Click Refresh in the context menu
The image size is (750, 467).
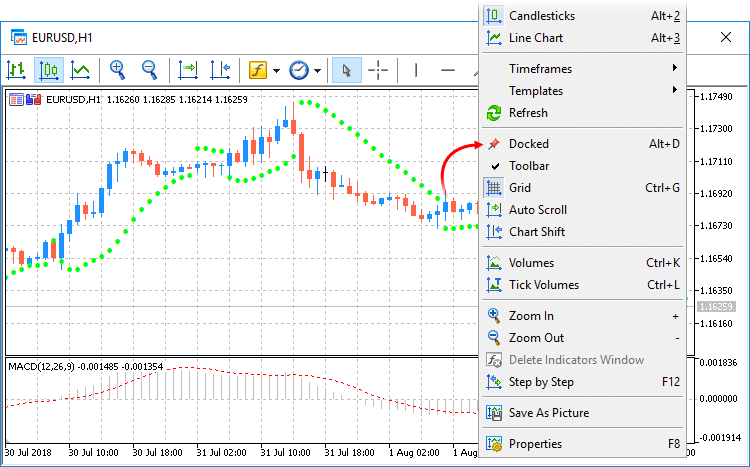point(583,113)
